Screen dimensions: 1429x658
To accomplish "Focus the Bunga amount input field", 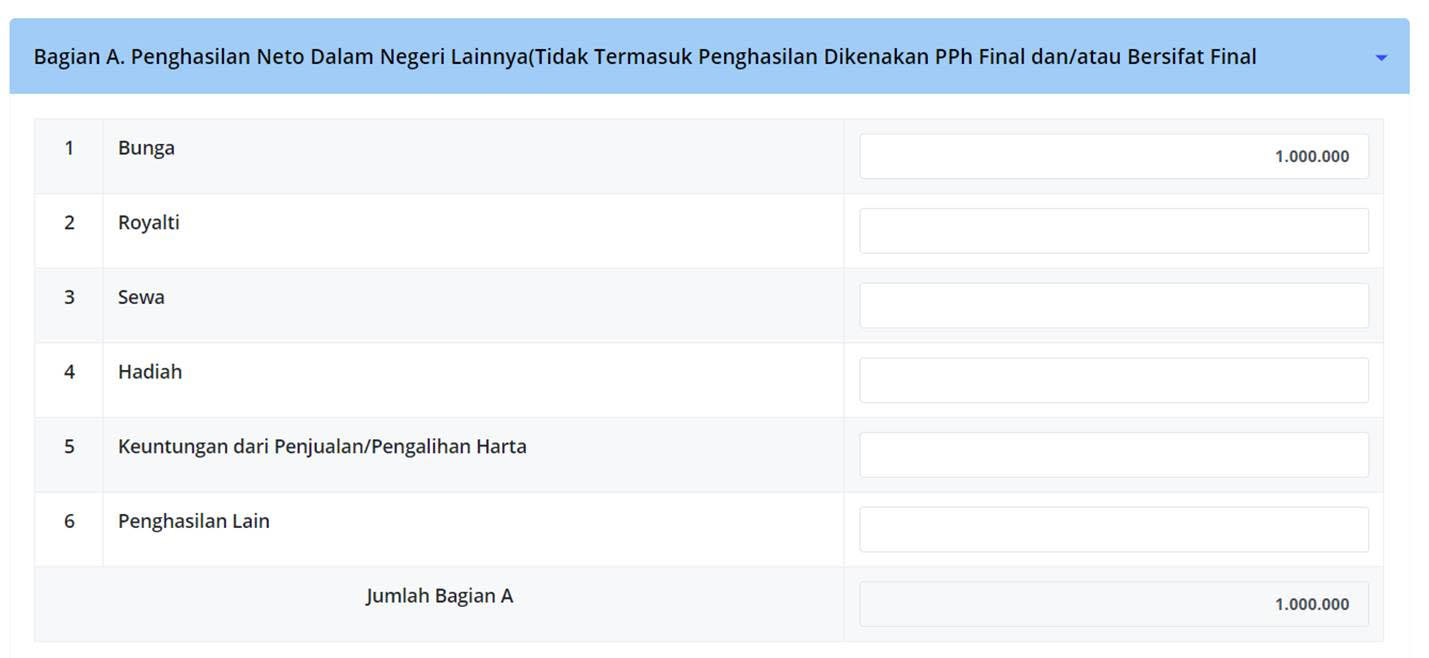I will 1113,156.
